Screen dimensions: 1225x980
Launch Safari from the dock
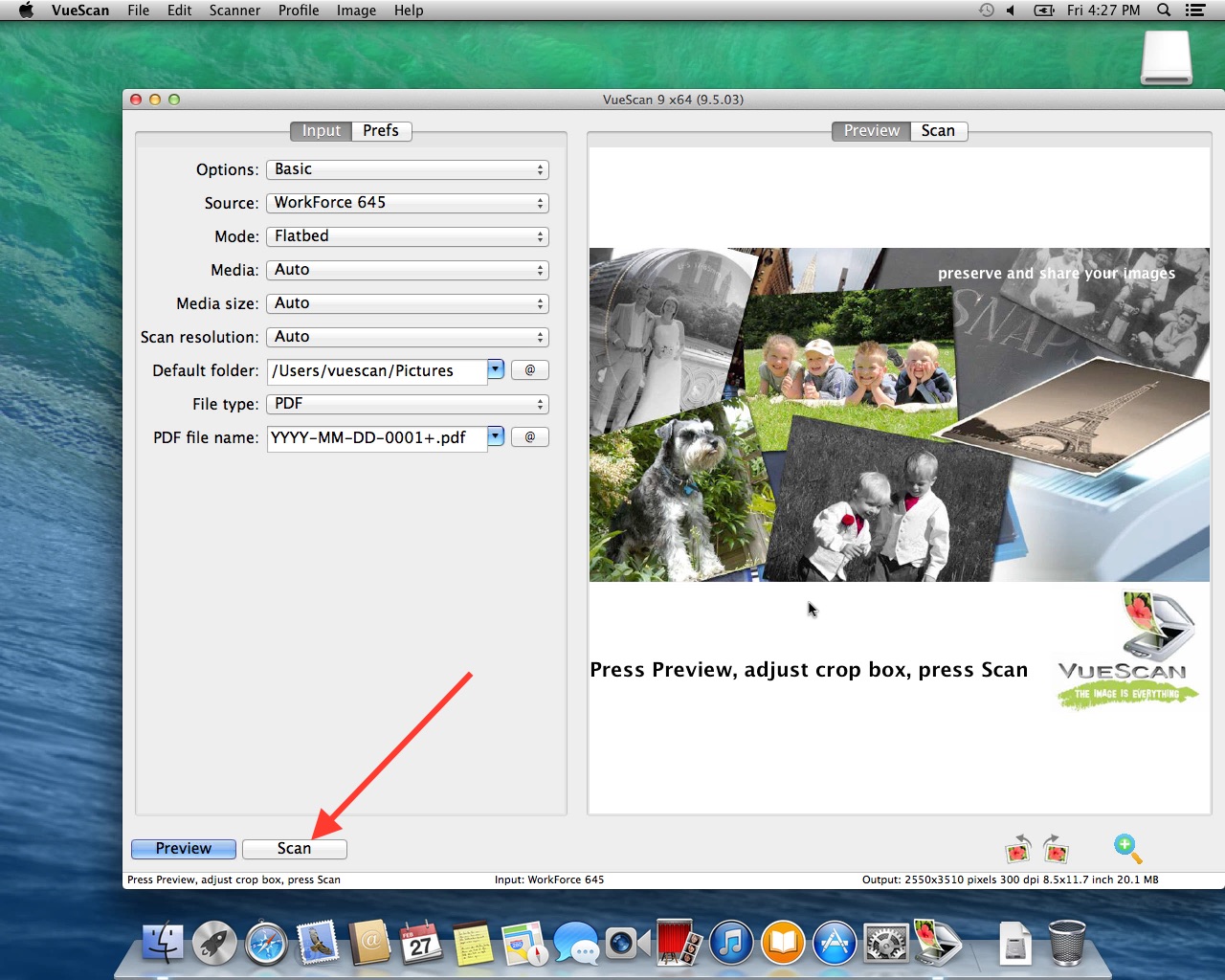tap(266, 944)
